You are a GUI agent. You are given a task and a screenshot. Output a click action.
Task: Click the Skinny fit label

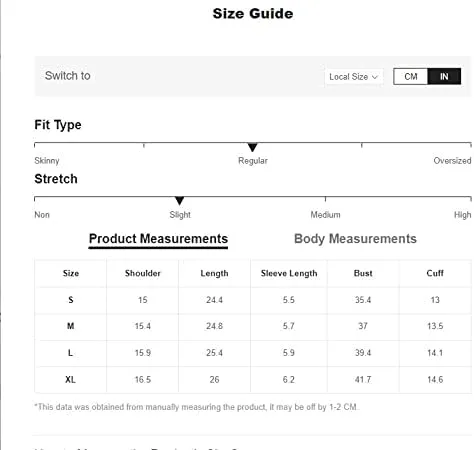[47, 161]
